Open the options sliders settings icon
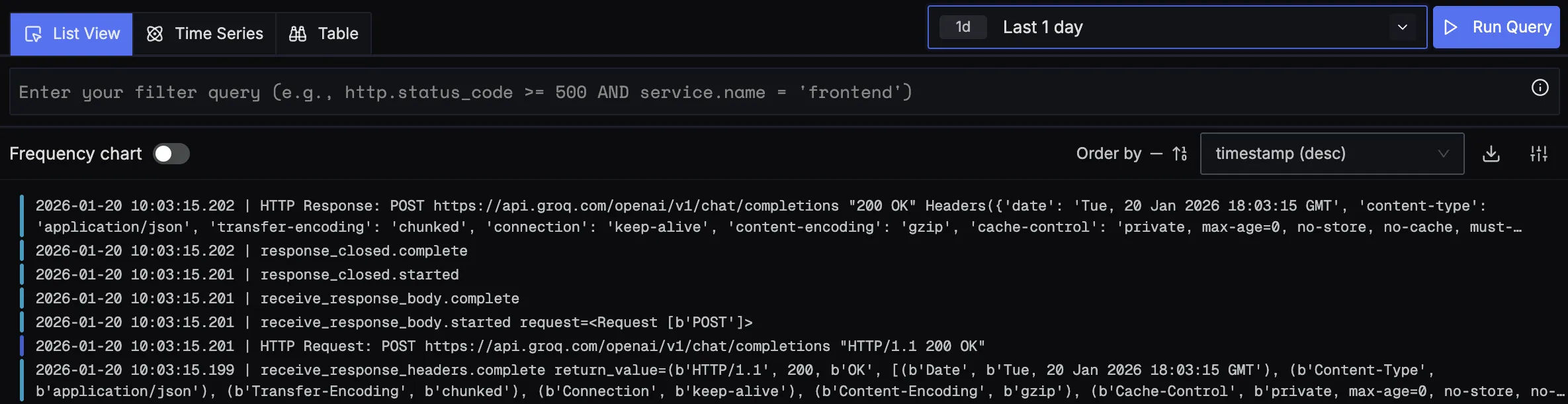 coord(1539,154)
